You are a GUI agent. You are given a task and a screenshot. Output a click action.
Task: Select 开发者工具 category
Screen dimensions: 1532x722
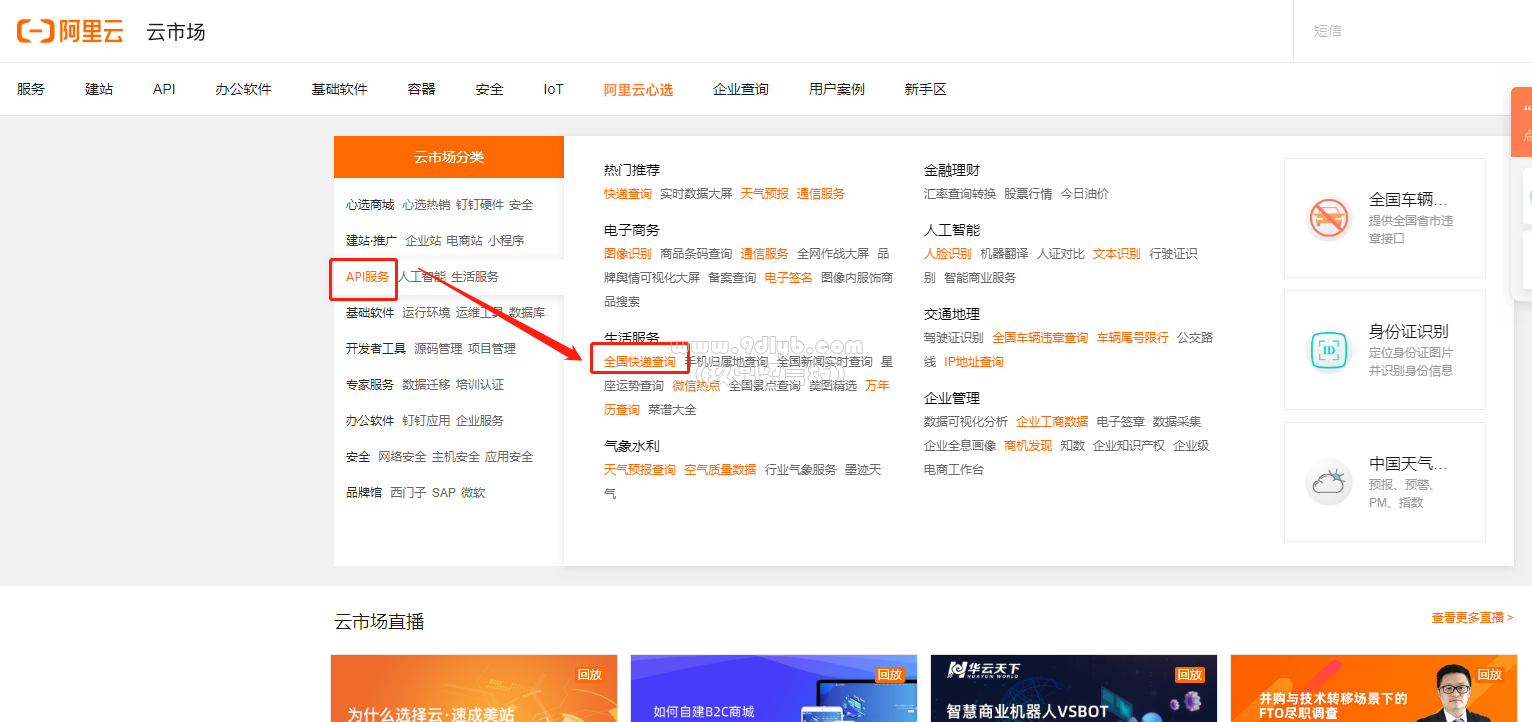click(x=376, y=349)
